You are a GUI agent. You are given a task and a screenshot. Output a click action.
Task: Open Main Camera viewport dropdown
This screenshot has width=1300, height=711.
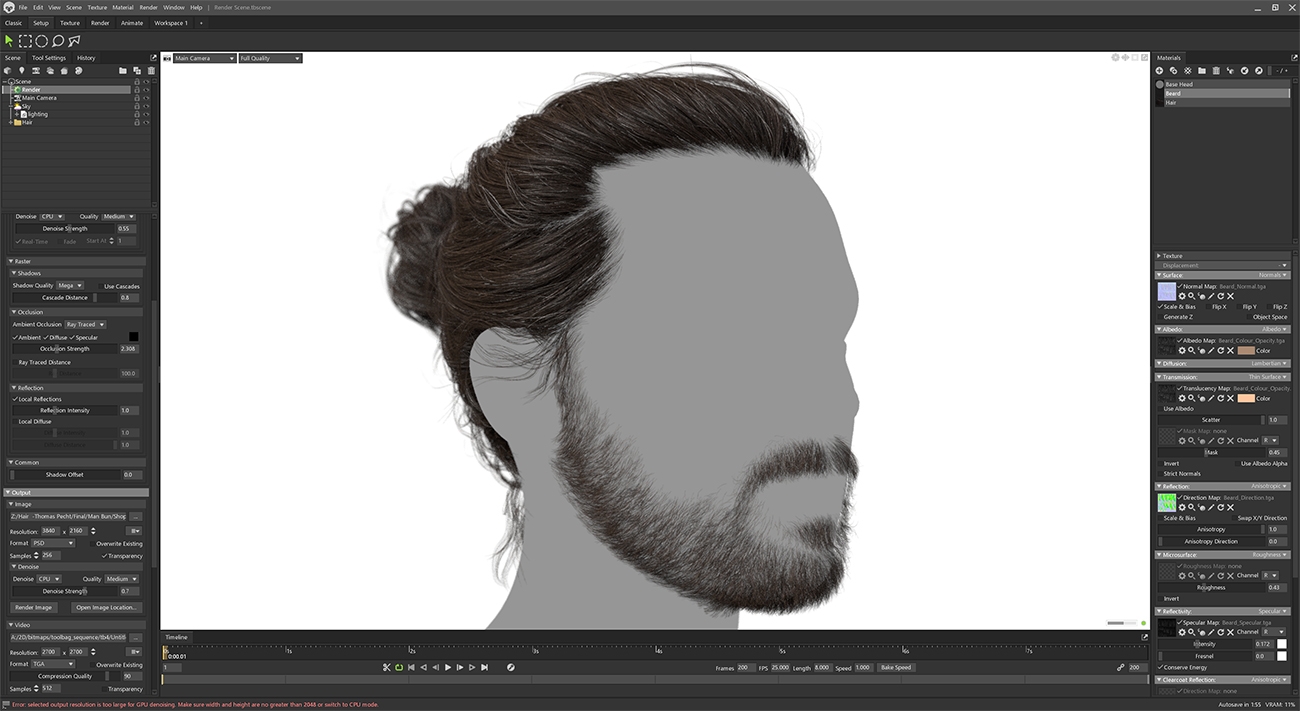(x=205, y=58)
